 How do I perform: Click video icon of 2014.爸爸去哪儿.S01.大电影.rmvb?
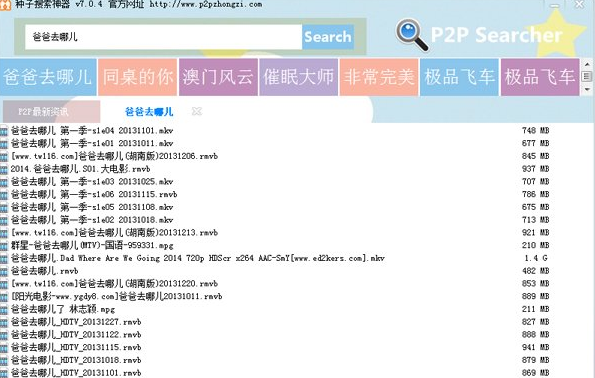(x=4, y=169)
